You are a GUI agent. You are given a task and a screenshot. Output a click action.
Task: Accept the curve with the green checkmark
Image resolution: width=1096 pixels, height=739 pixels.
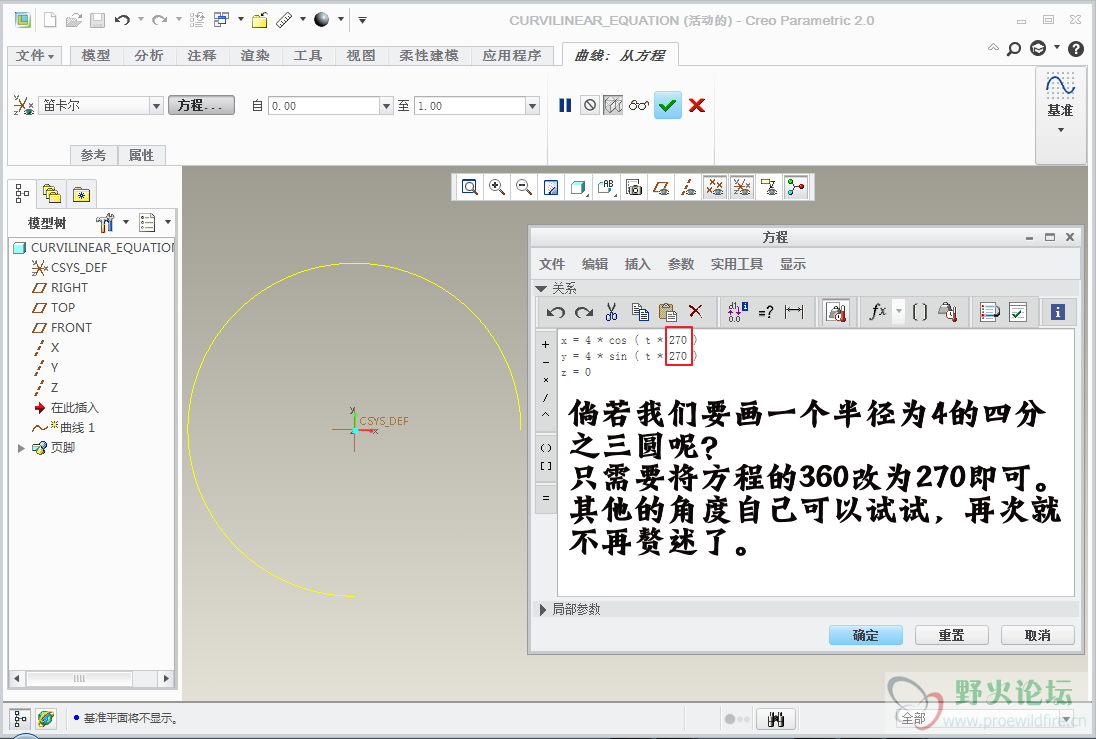[x=668, y=106]
